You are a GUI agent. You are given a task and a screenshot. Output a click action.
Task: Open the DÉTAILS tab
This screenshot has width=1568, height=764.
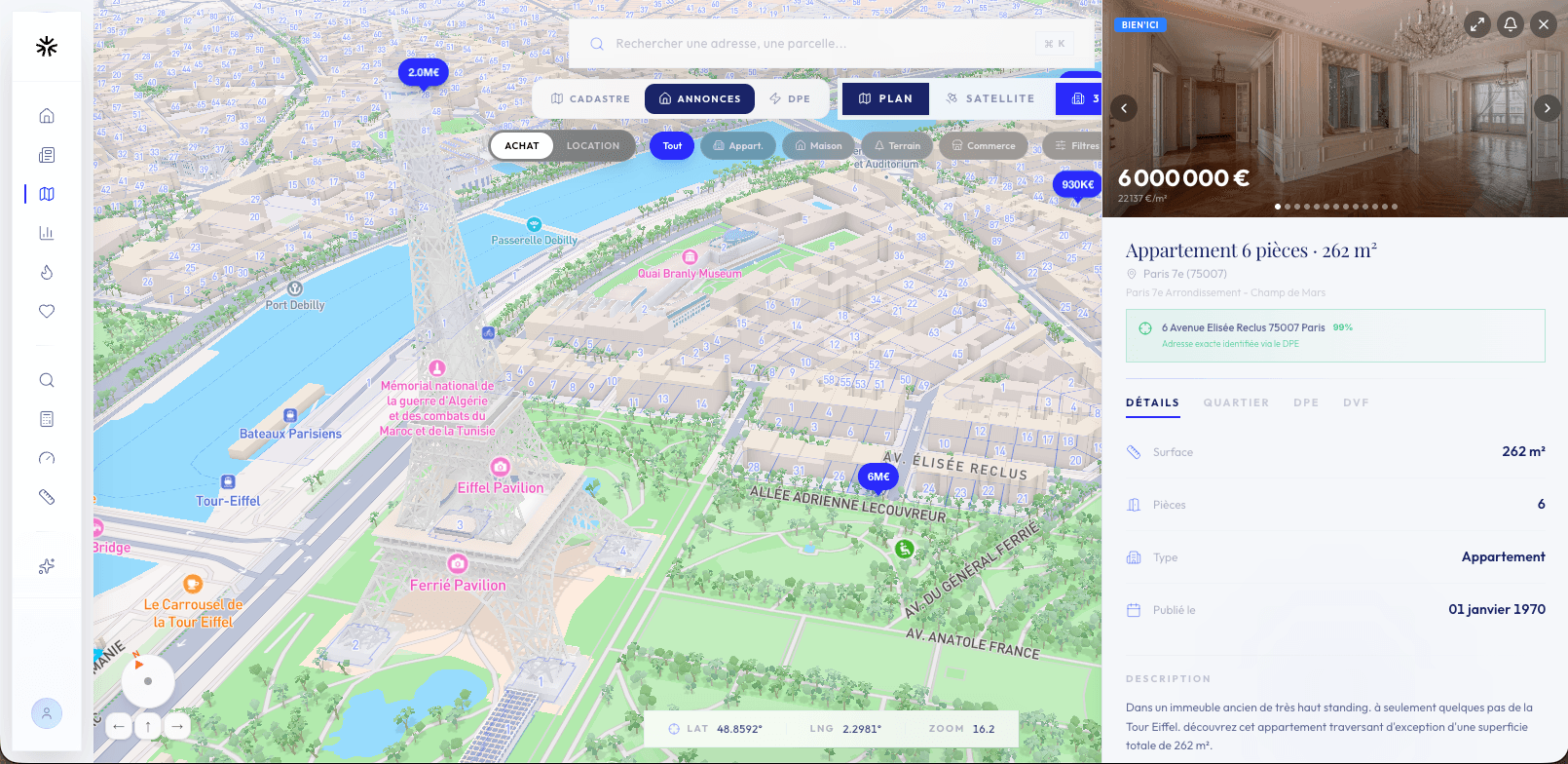[x=1152, y=402]
